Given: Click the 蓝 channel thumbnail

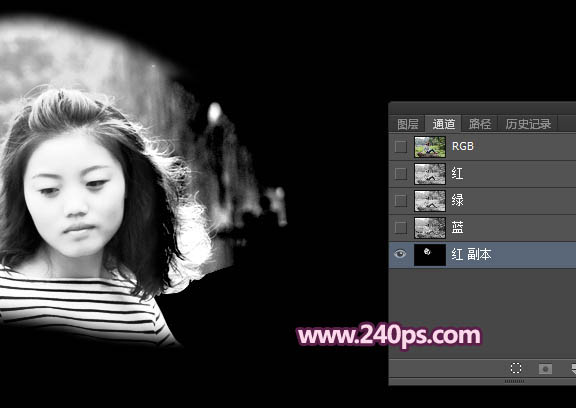Looking at the screenshot, I should point(430,228).
